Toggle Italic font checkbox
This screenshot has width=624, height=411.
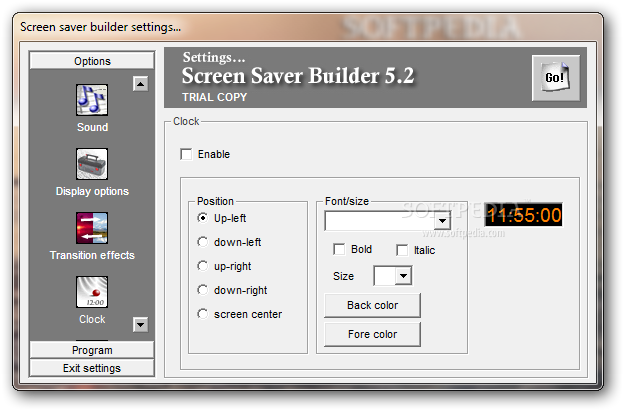(x=402, y=250)
